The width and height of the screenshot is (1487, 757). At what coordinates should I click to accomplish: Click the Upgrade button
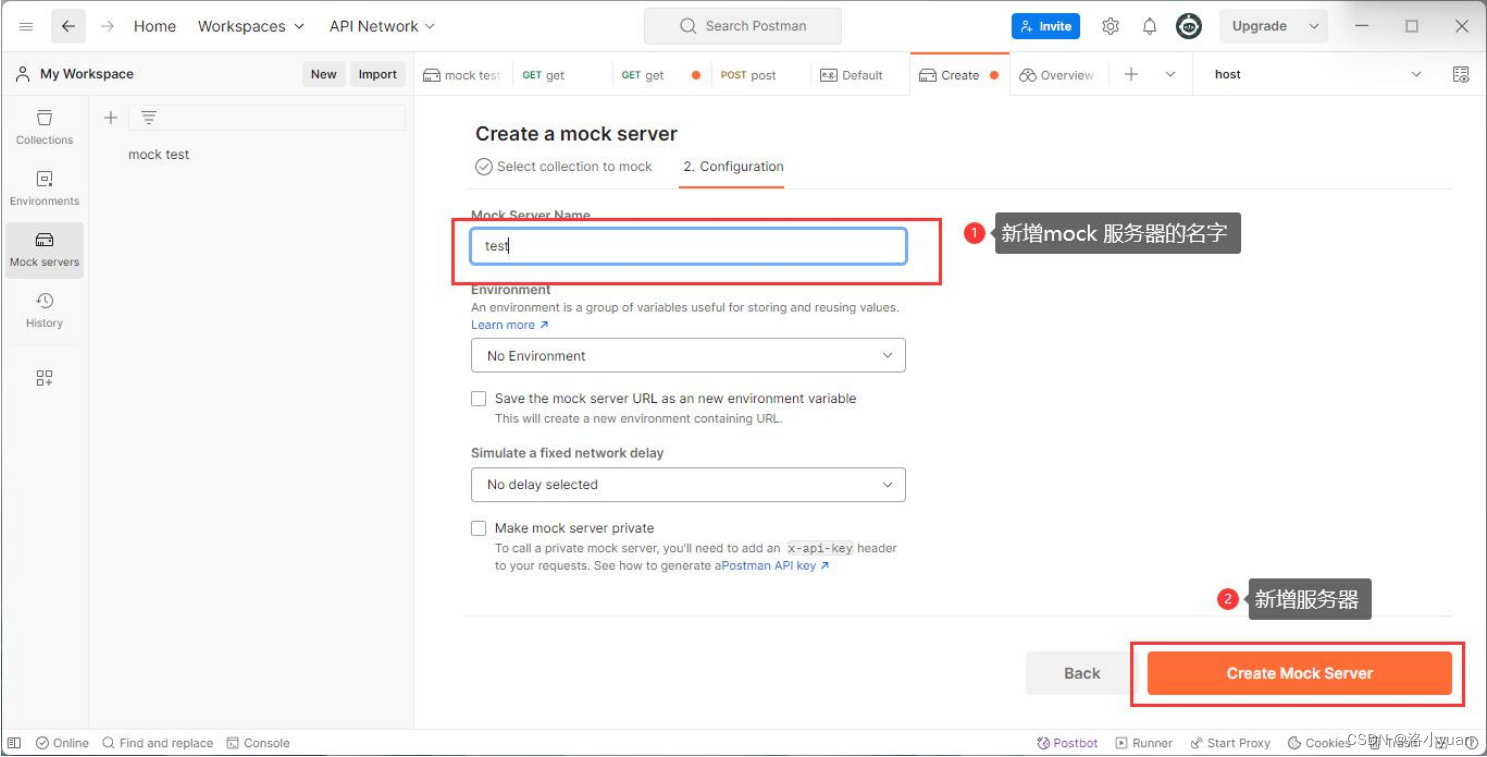(1259, 26)
